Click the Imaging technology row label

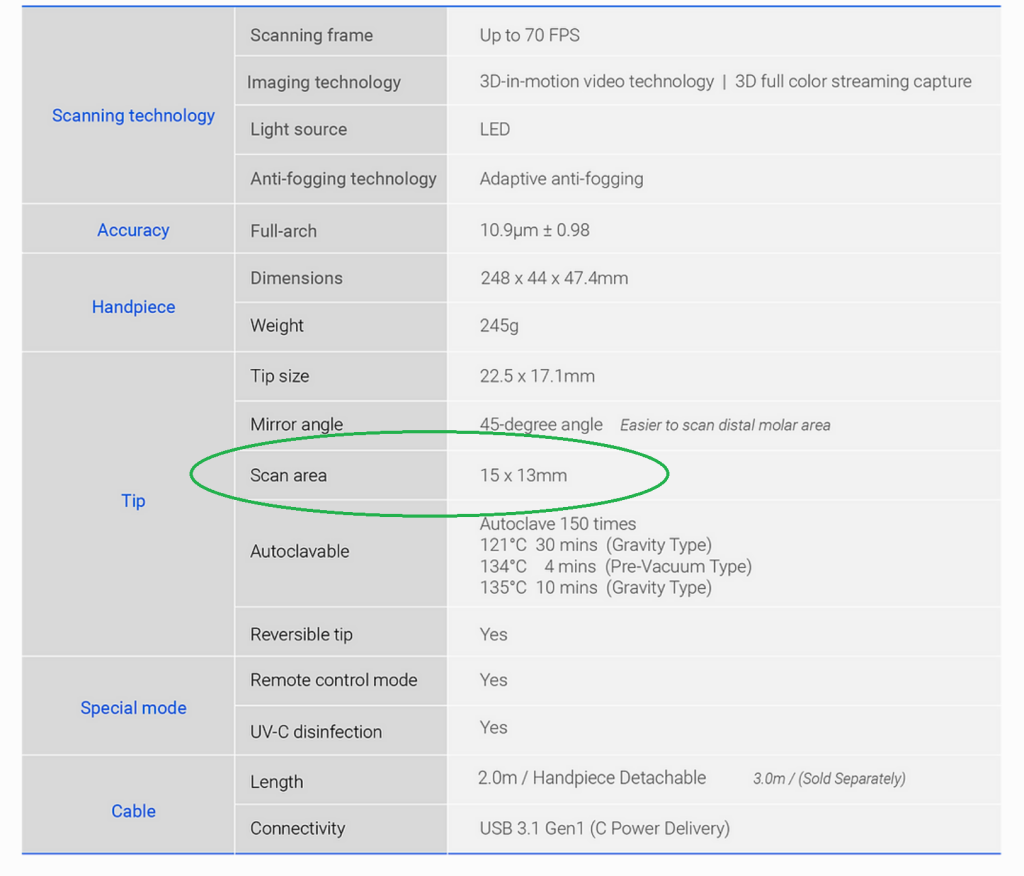(324, 82)
